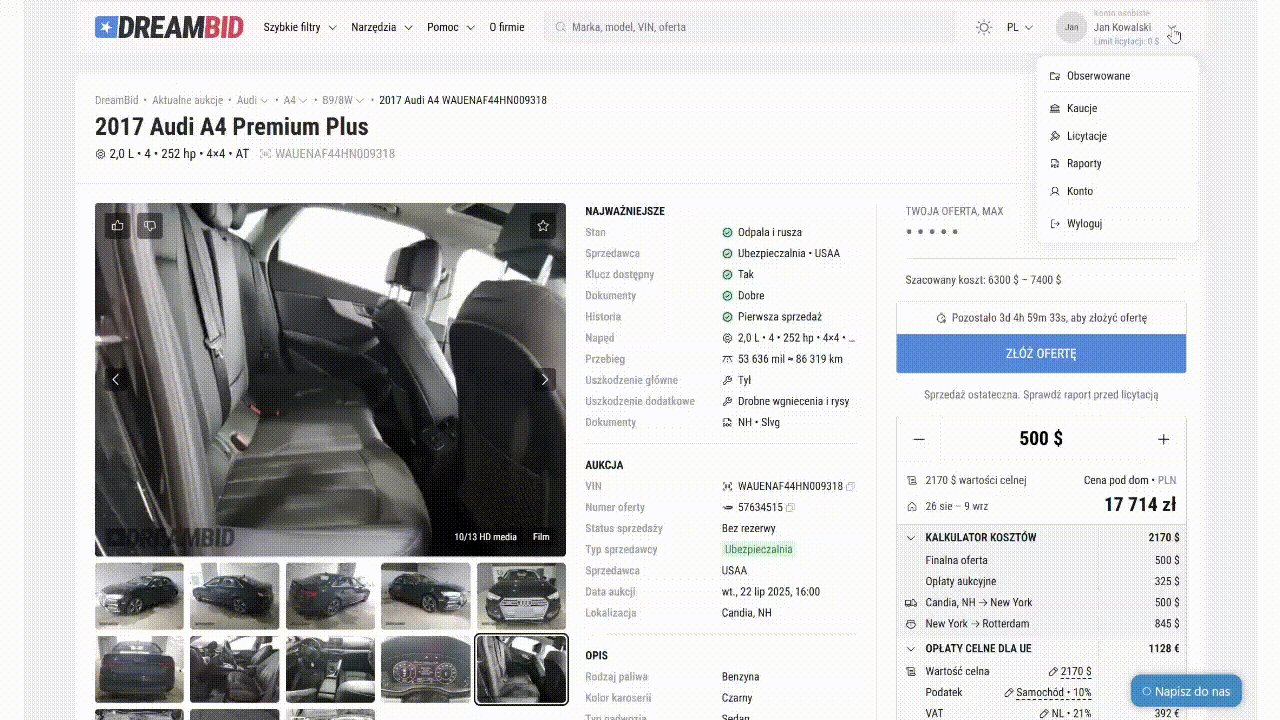Click the 500 $ bid amount field
1280x720 pixels.
pyautogui.click(x=1041, y=439)
